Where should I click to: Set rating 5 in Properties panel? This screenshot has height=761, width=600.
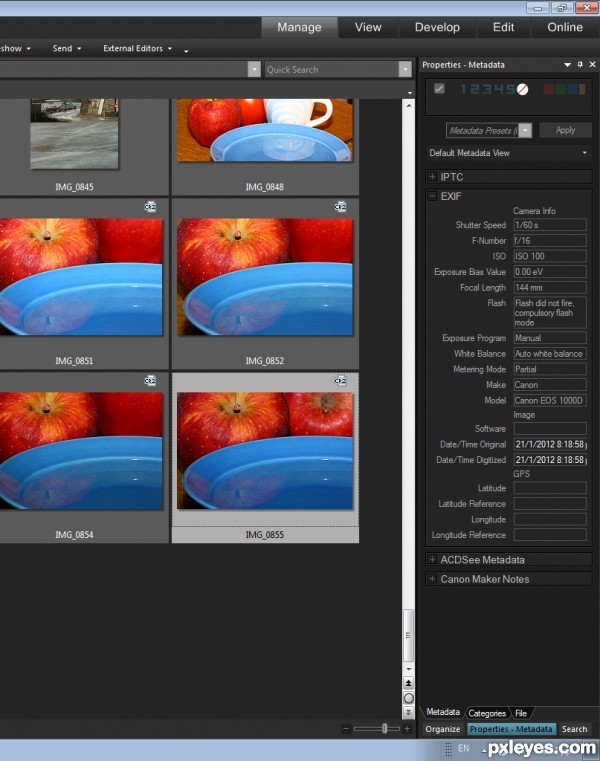pos(509,89)
